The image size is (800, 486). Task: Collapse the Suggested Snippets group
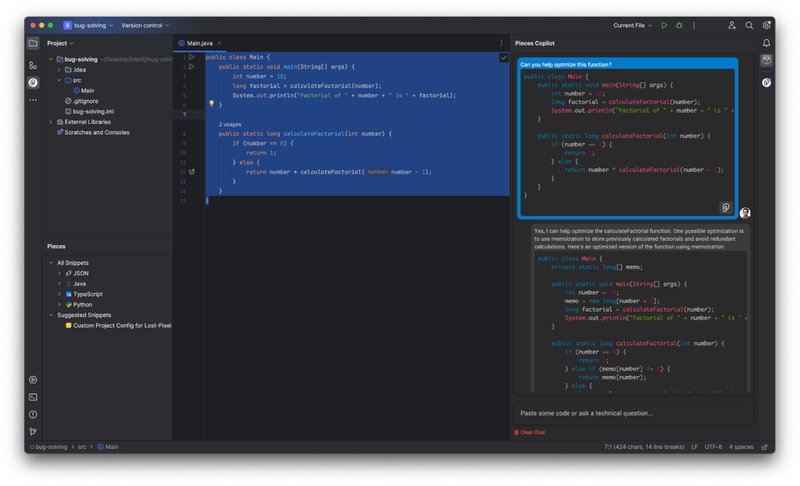coord(51,315)
